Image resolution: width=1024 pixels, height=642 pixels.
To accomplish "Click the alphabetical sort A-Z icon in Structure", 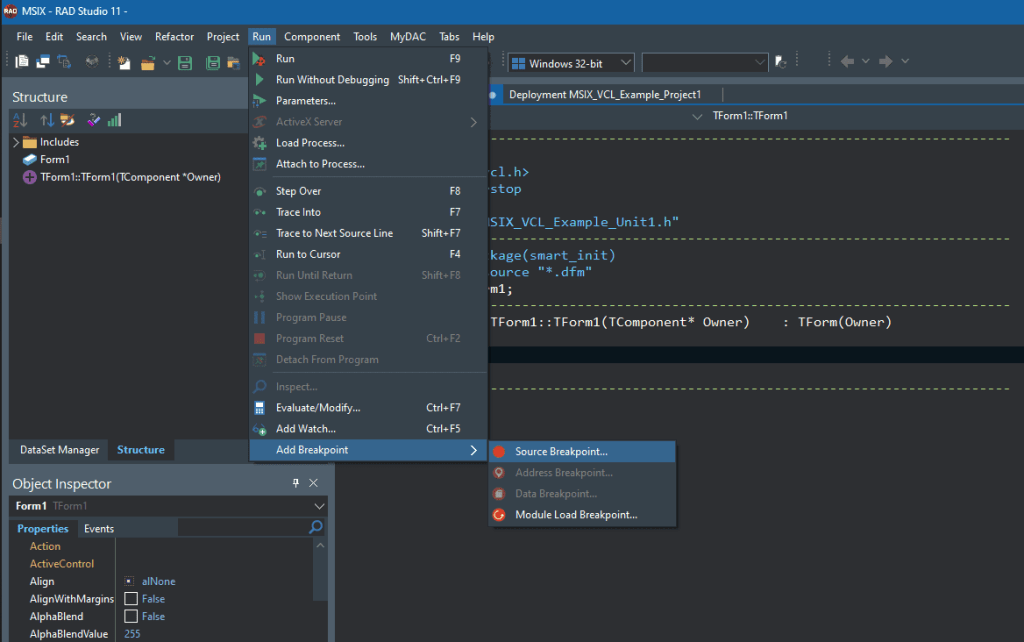I will (x=20, y=120).
